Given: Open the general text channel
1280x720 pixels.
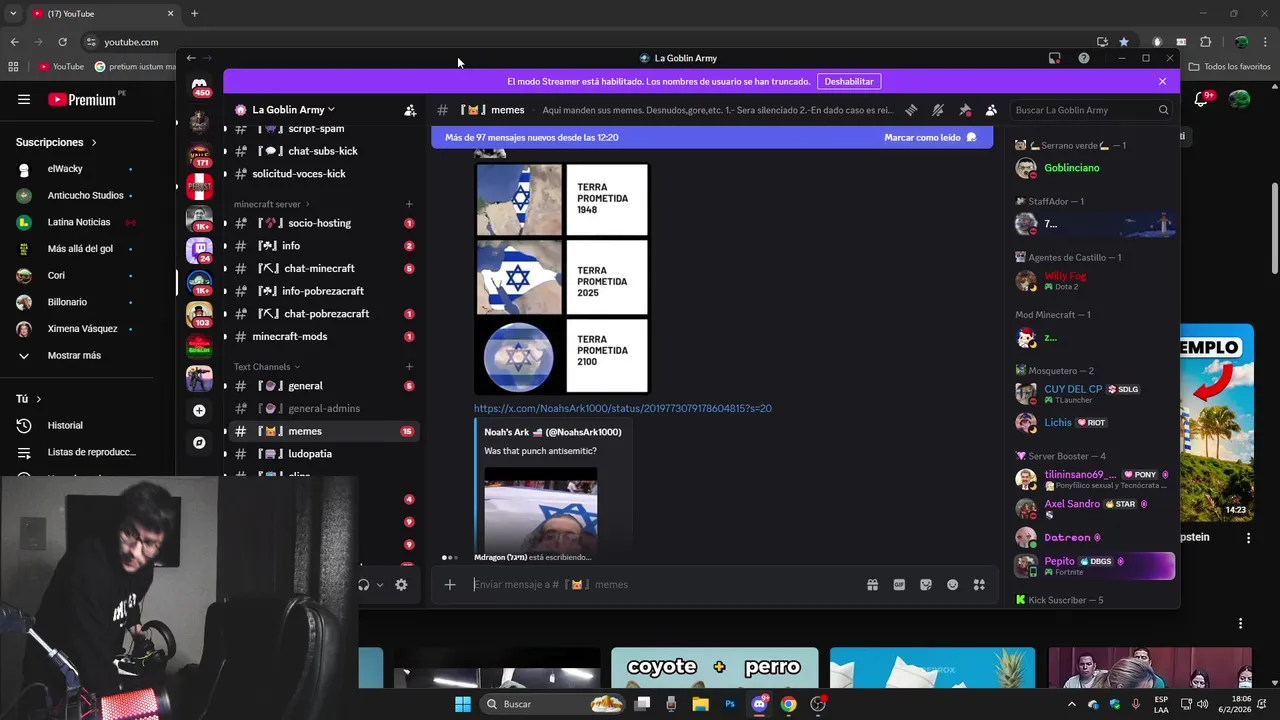Looking at the screenshot, I should point(322,386).
